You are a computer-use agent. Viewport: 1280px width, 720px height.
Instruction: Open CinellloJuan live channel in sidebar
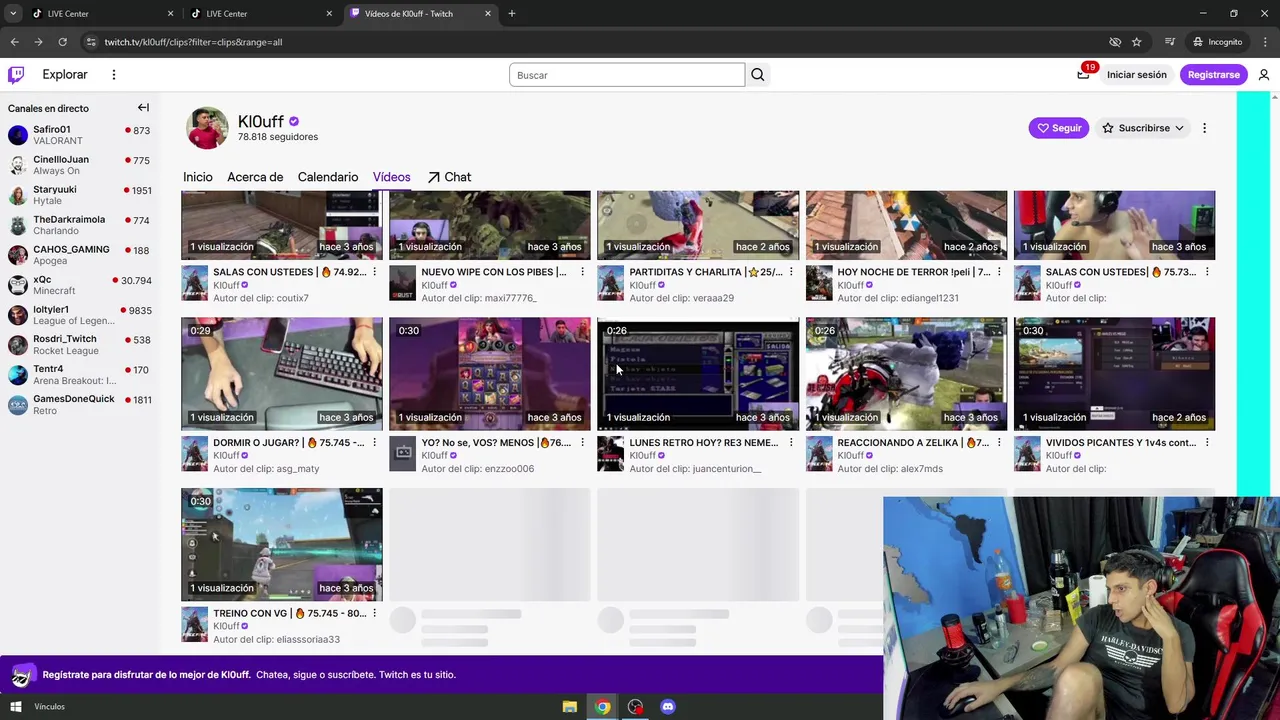pos(79,165)
